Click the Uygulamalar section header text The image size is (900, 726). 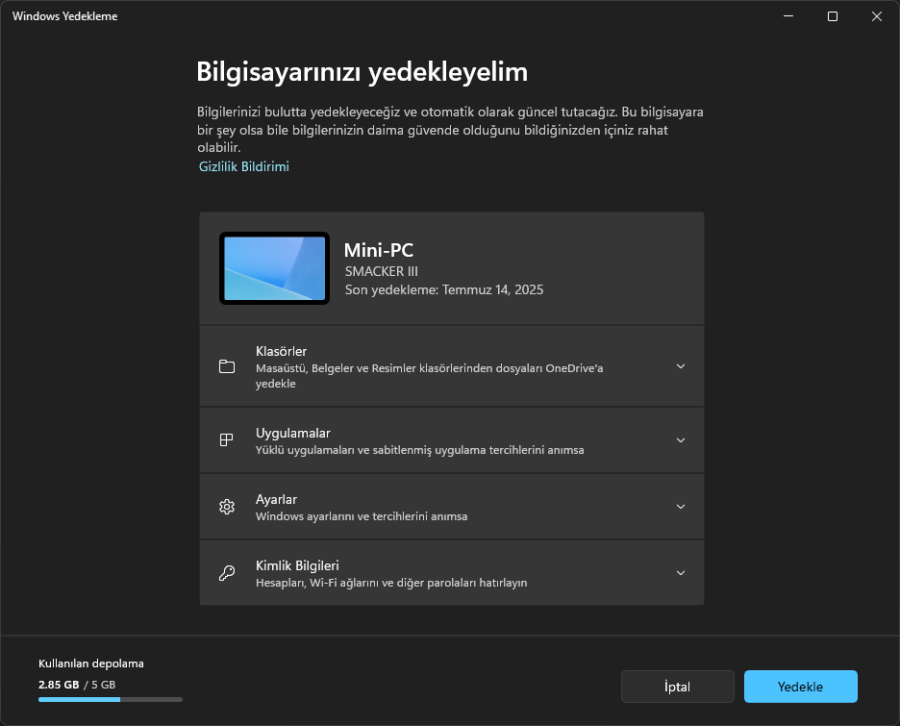coord(291,432)
